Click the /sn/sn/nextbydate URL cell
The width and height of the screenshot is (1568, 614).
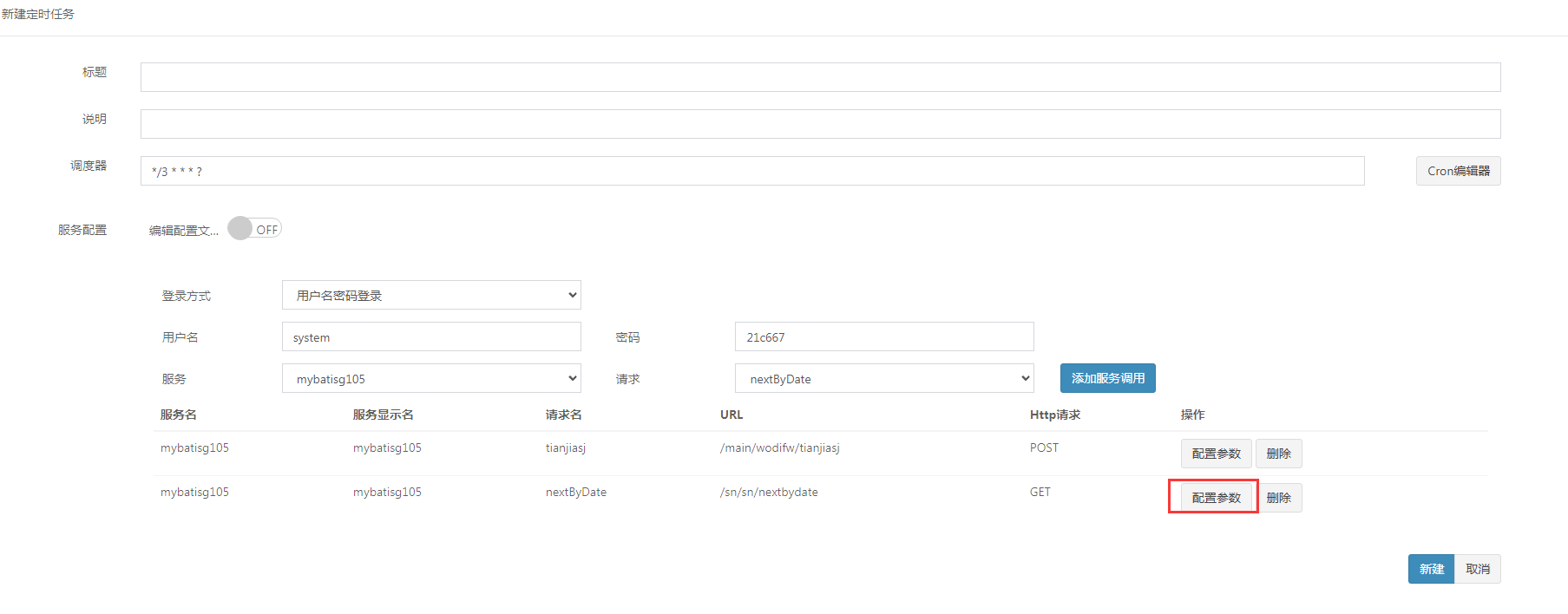[x=769, y=493]
